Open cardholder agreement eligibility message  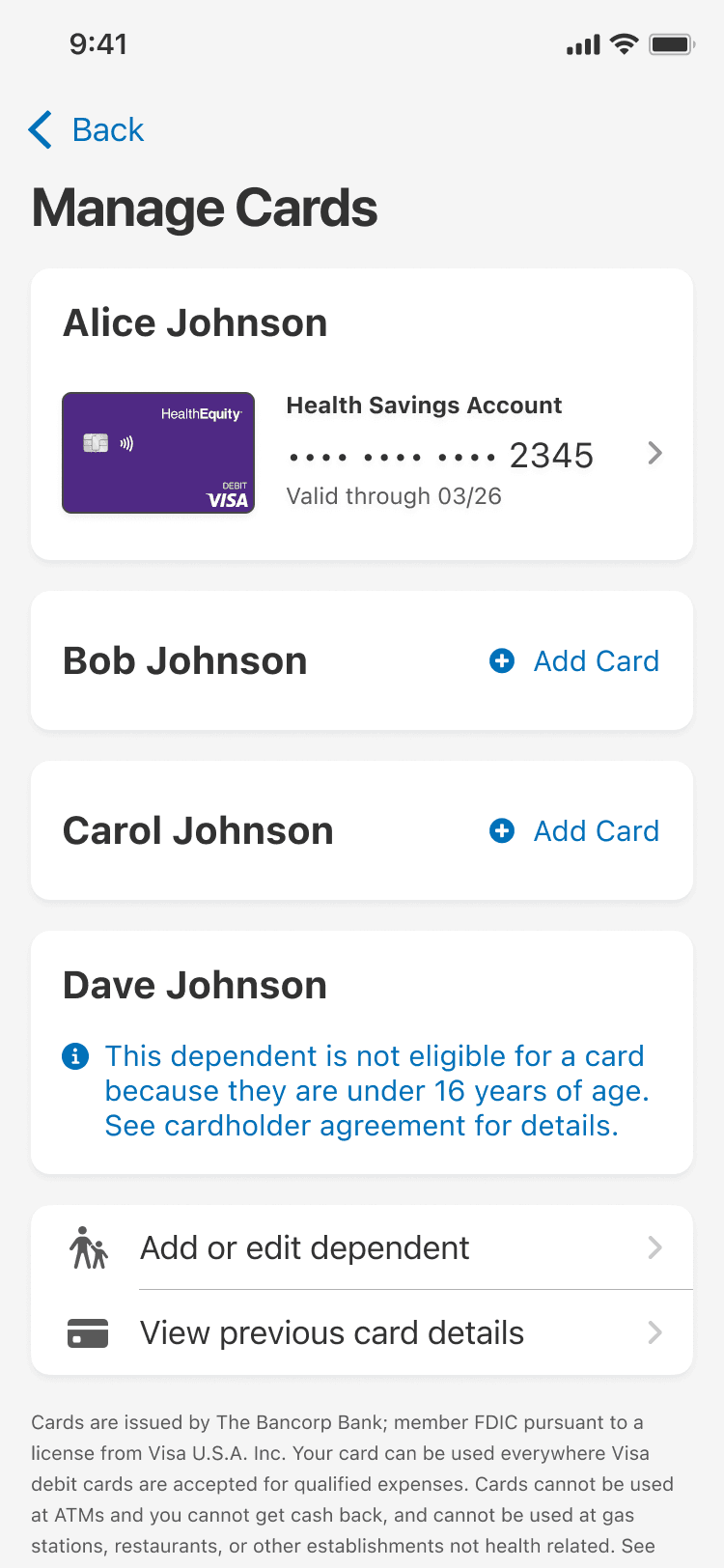tap(376, 1091)
